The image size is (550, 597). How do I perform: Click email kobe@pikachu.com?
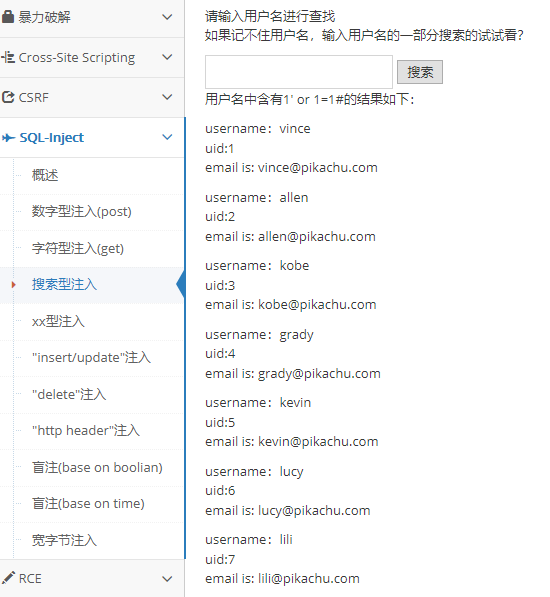click(x=317, y=305)
